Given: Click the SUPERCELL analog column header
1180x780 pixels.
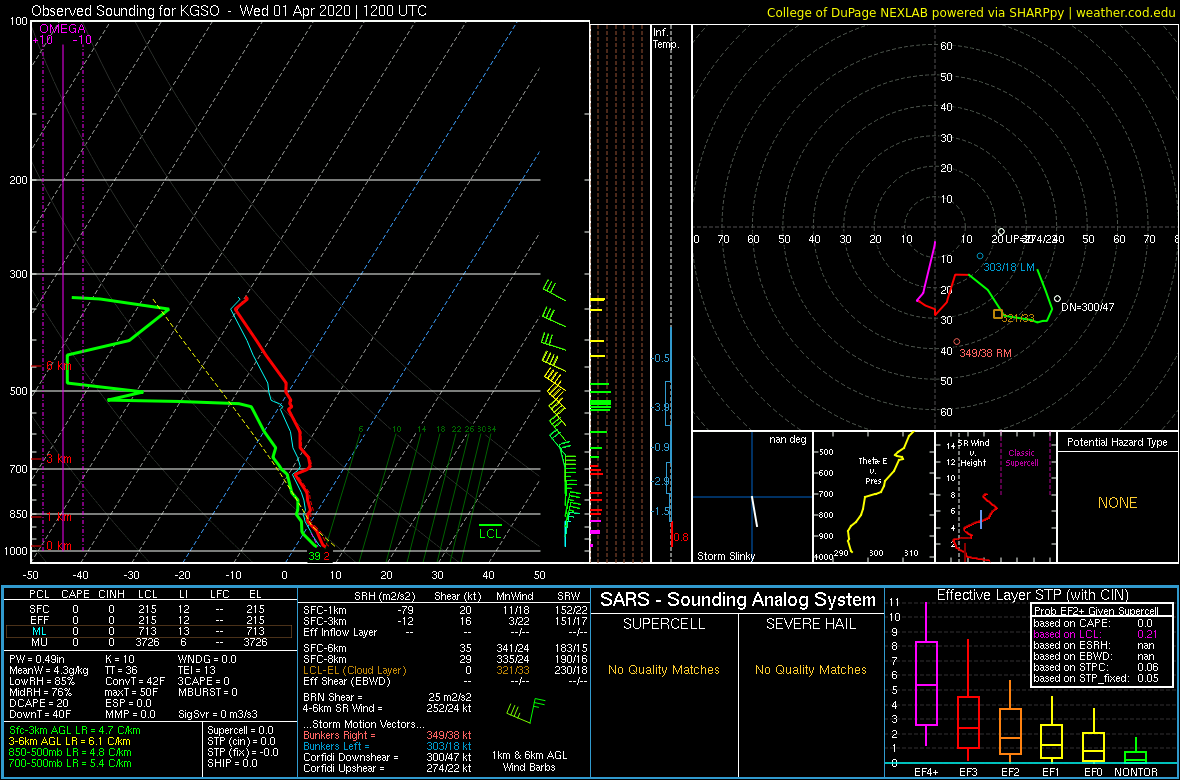Looking at the screenshot, I should [x=664, y=624].
